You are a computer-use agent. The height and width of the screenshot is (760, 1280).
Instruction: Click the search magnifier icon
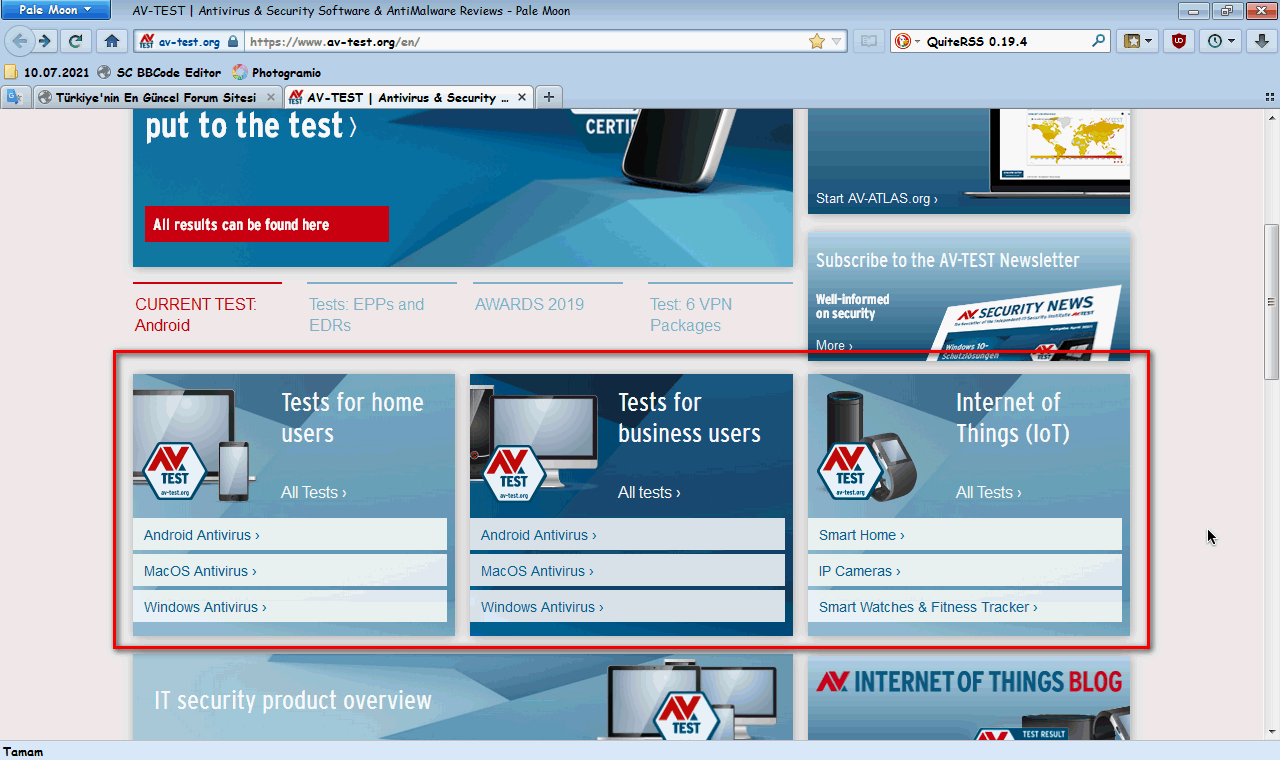tap(1099, 42)
